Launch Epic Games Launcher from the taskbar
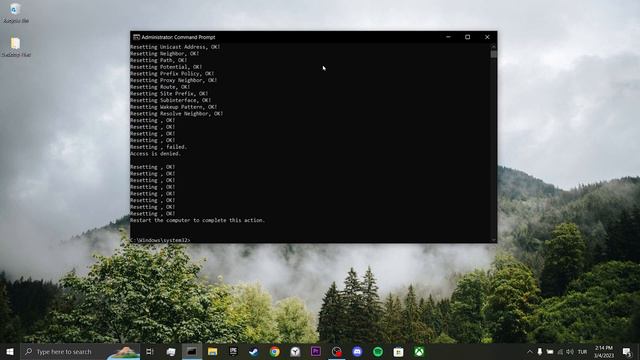640x360 pixels. point(233,351)
